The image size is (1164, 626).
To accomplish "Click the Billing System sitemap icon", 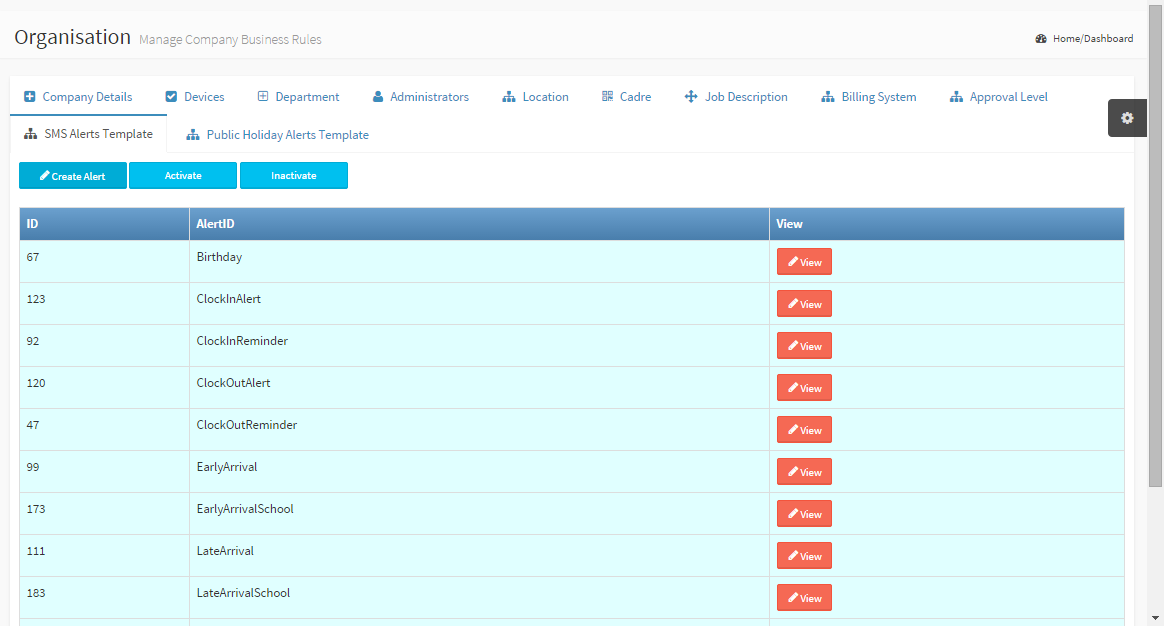I will click(x=827, y=97).
